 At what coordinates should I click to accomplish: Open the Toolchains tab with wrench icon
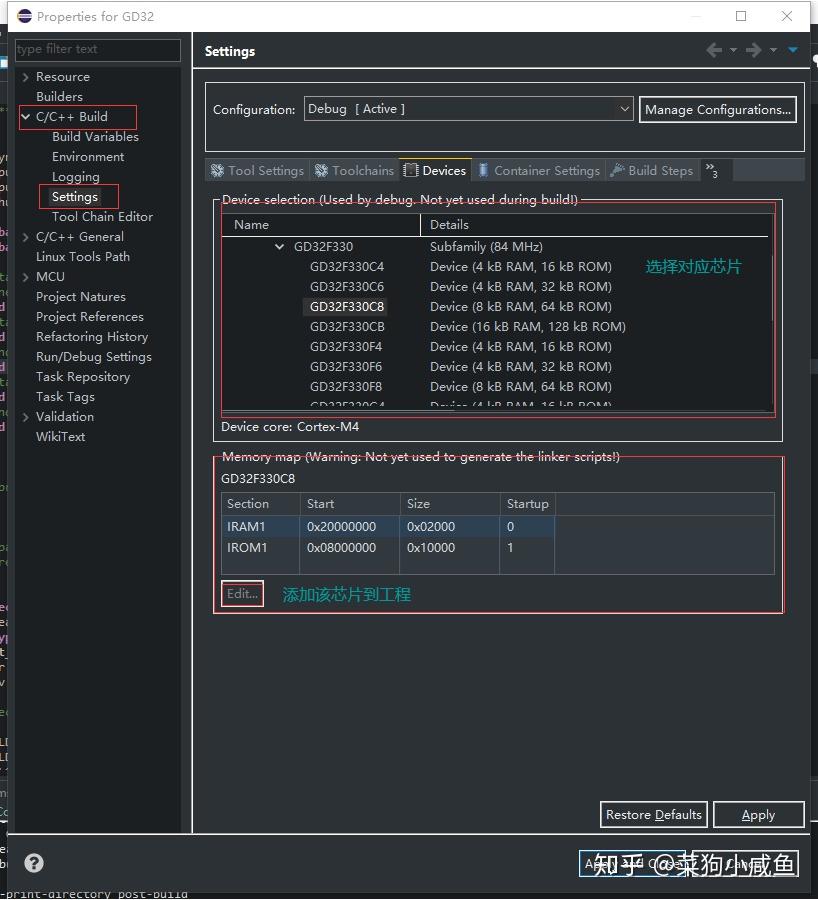click(320, 170)
